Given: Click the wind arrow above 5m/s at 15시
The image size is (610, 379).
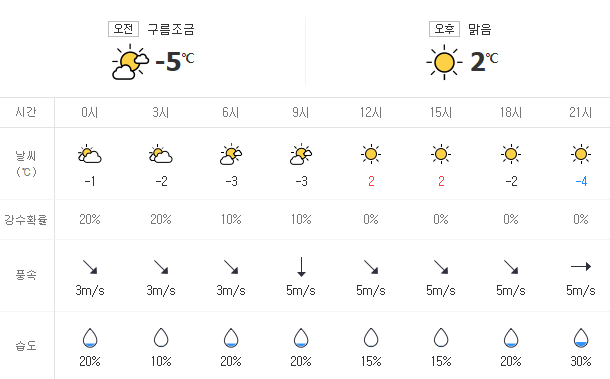Looking at the screenshot, I should point(441,267).
